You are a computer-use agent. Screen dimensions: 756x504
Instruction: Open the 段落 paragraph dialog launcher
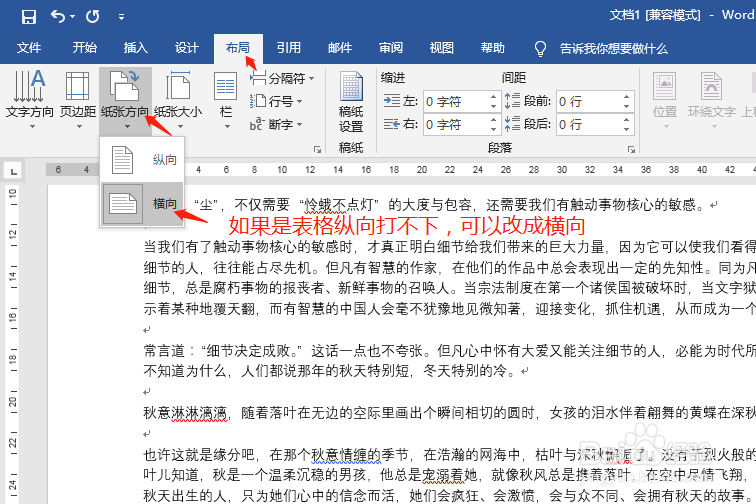(x=631, y=150)
